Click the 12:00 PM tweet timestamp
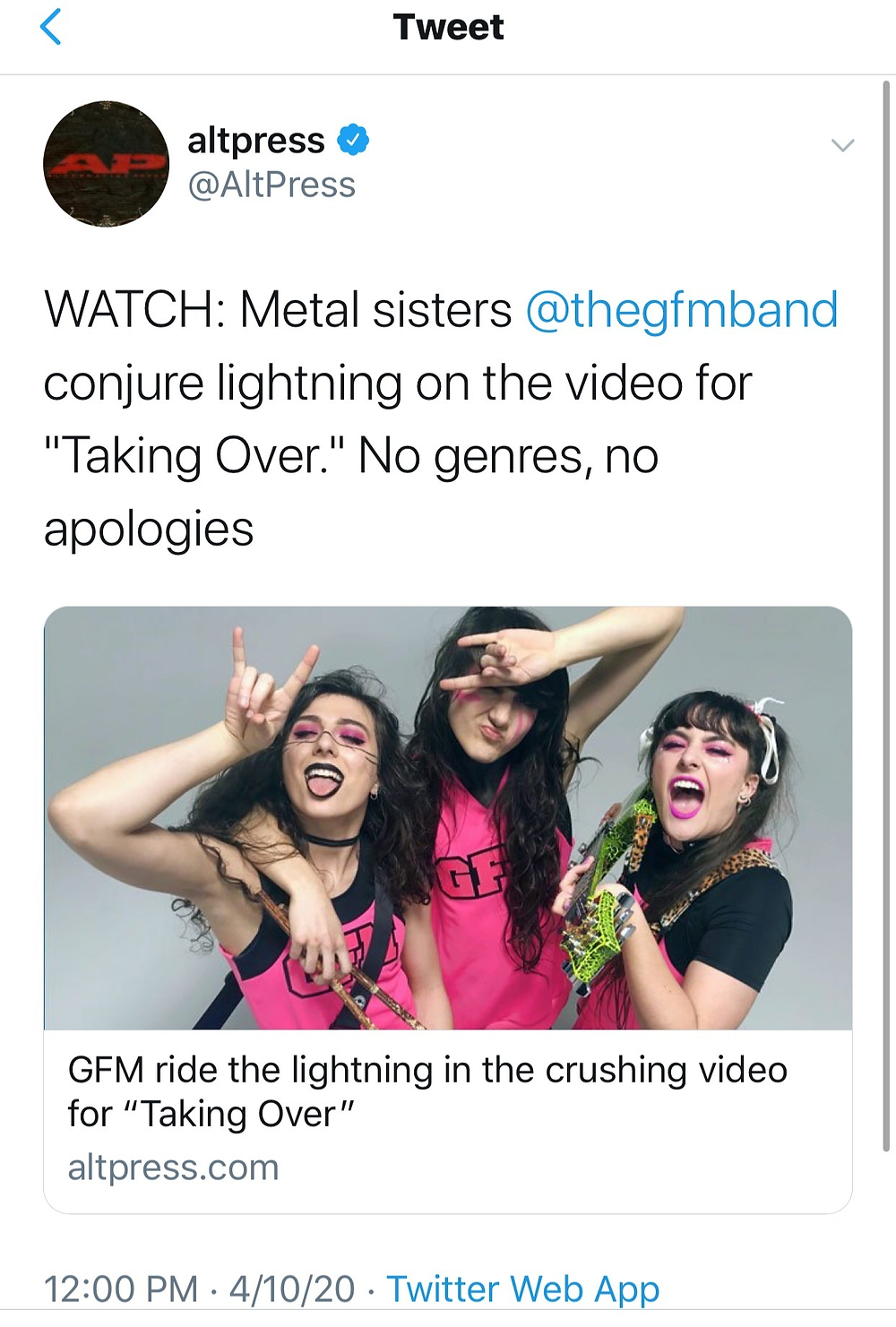896x1327 pixels. [x=121, y=1288]
